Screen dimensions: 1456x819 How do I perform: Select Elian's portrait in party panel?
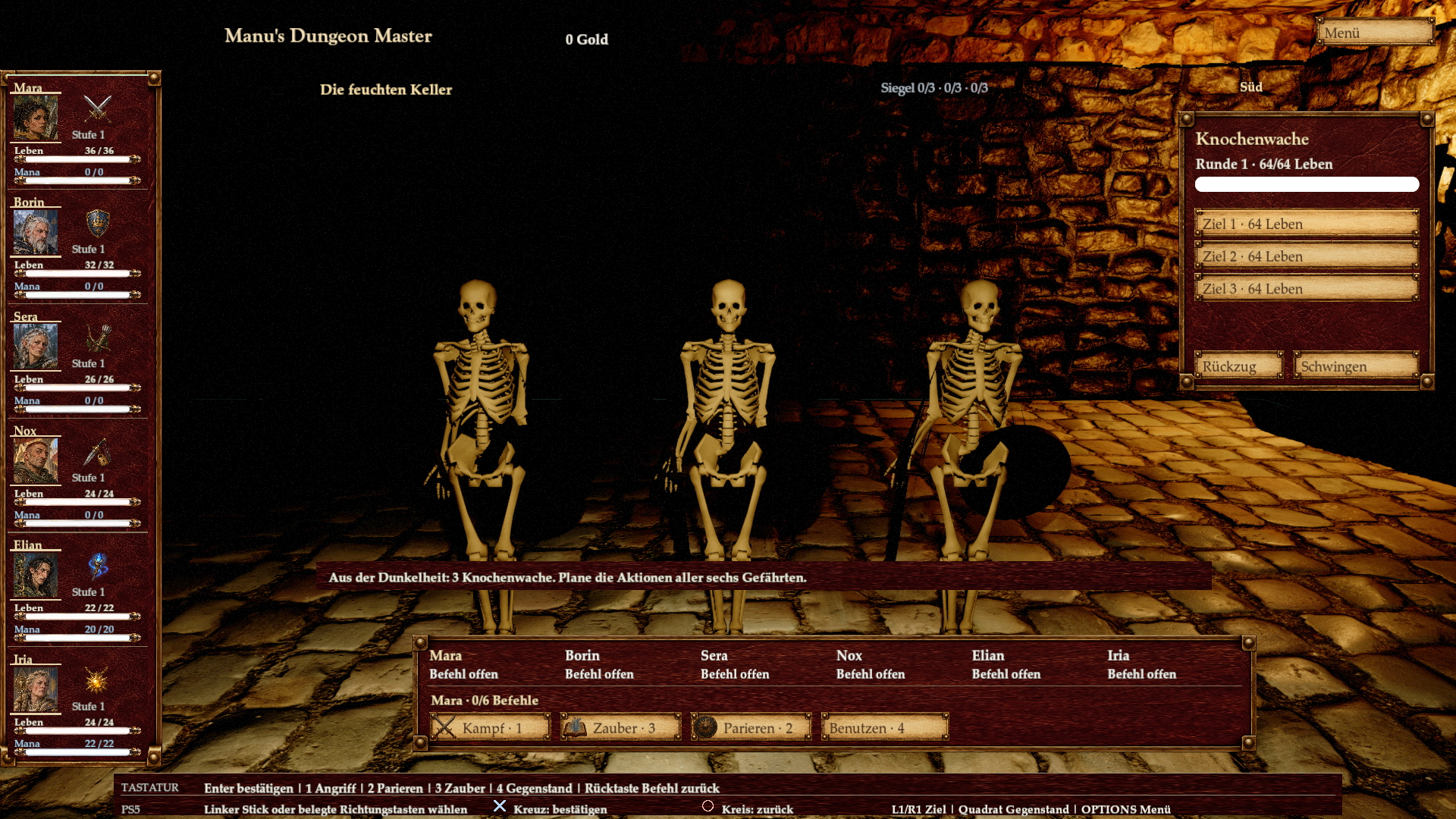pos(36,575)
